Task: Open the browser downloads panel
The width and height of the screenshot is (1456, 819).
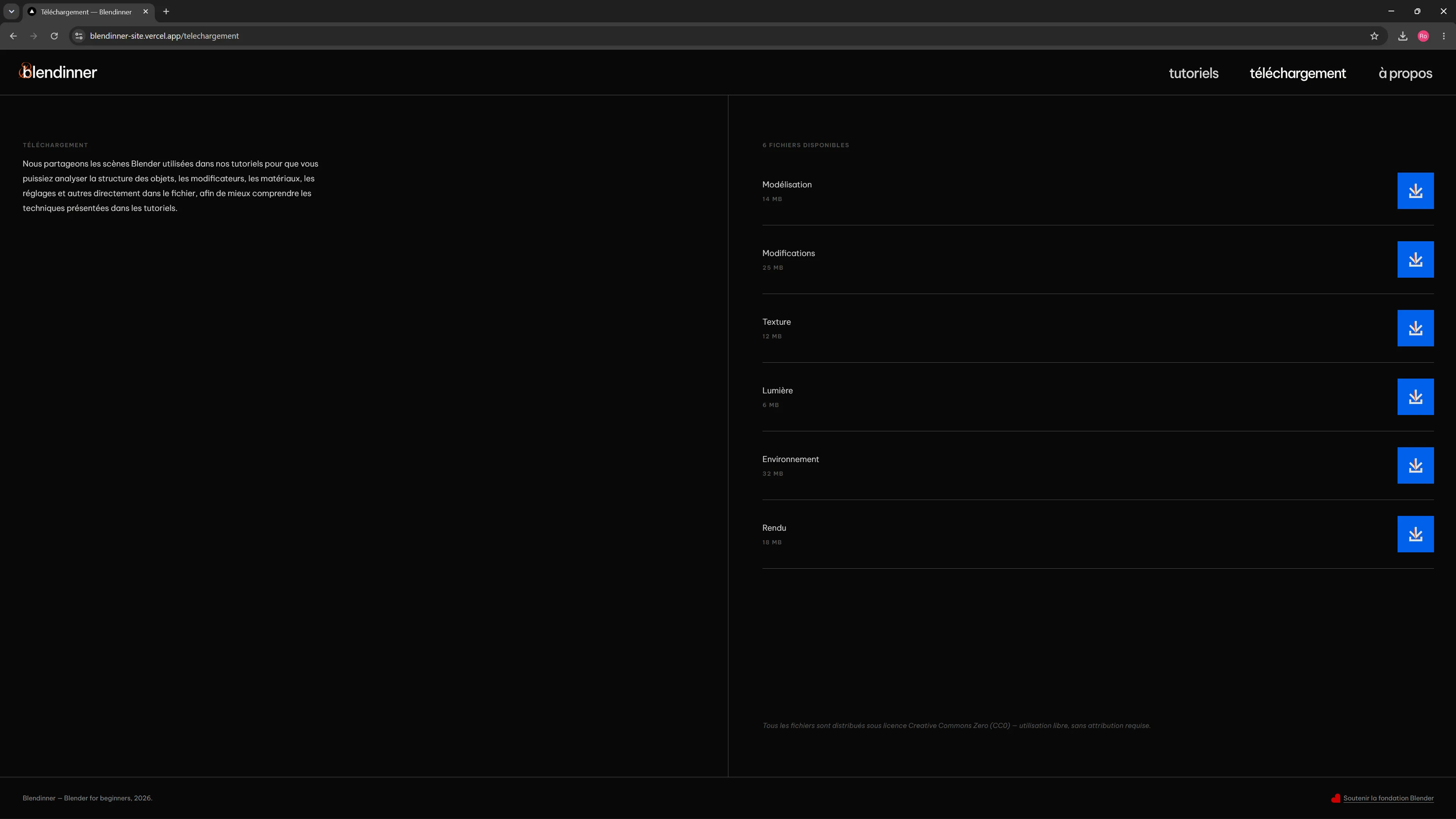Action: tap(1403, 36)
